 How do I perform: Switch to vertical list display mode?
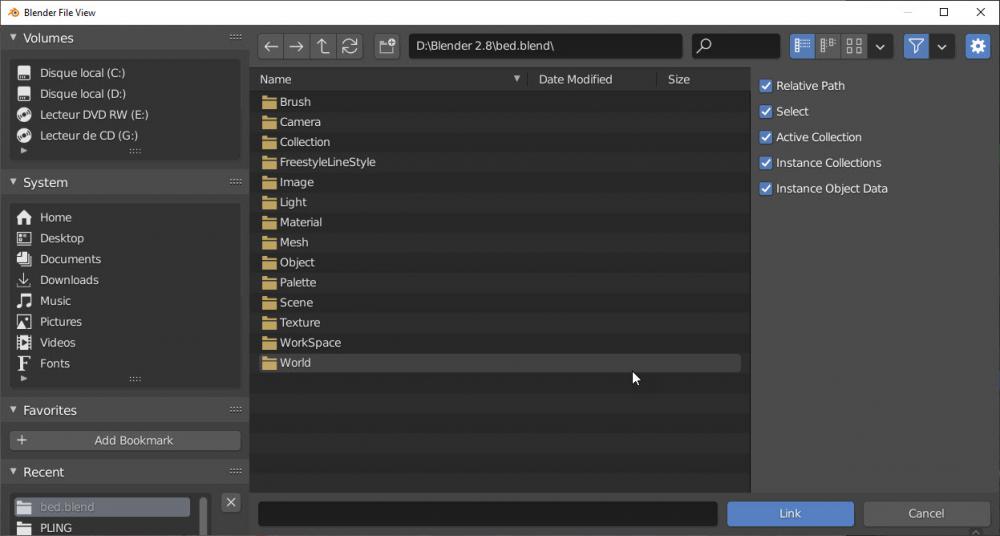pos(802,46)
